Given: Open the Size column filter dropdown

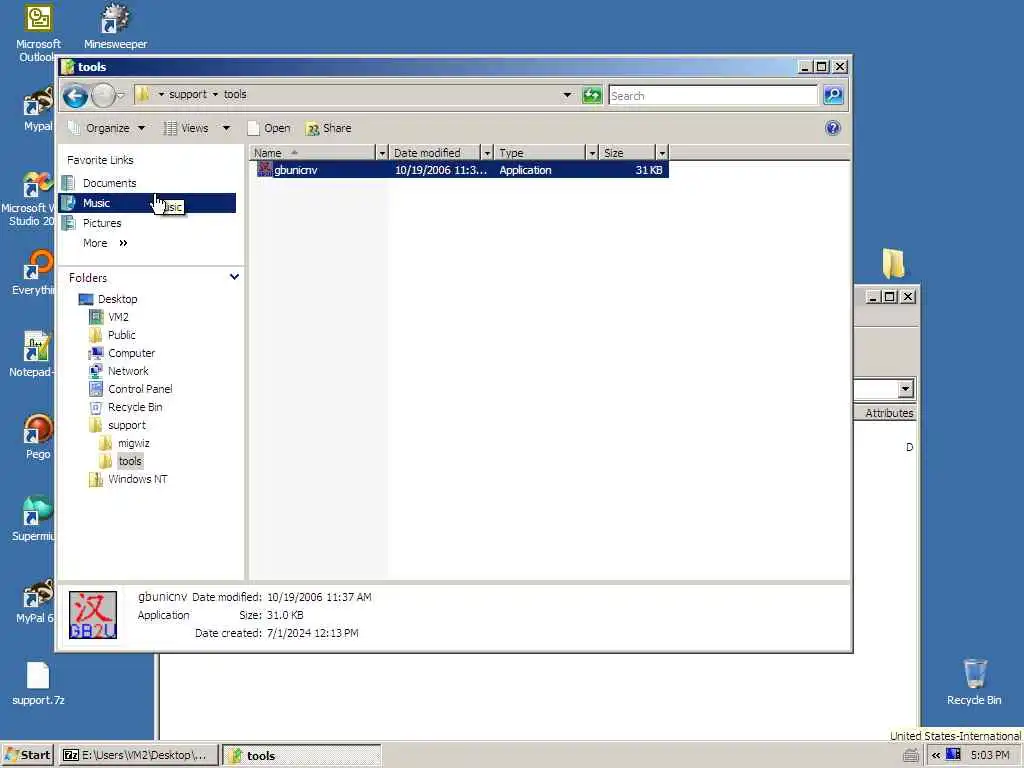Looking at the screenshot, I should point(662,153).
